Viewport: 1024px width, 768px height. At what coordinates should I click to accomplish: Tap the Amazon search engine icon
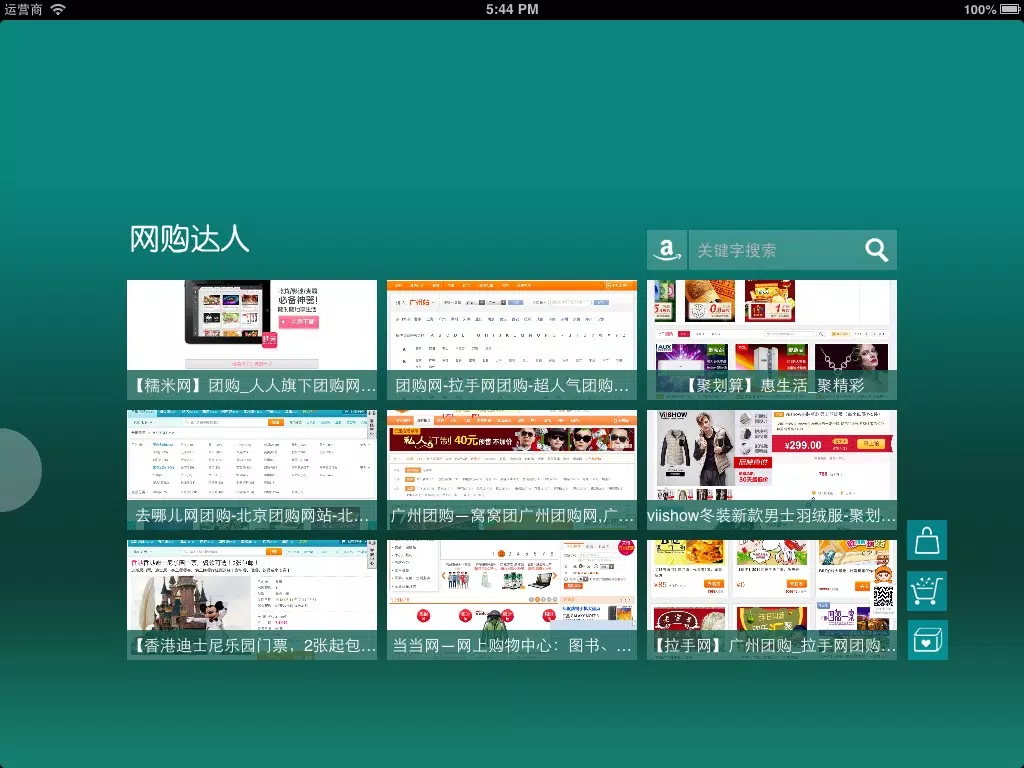[667, 250]
